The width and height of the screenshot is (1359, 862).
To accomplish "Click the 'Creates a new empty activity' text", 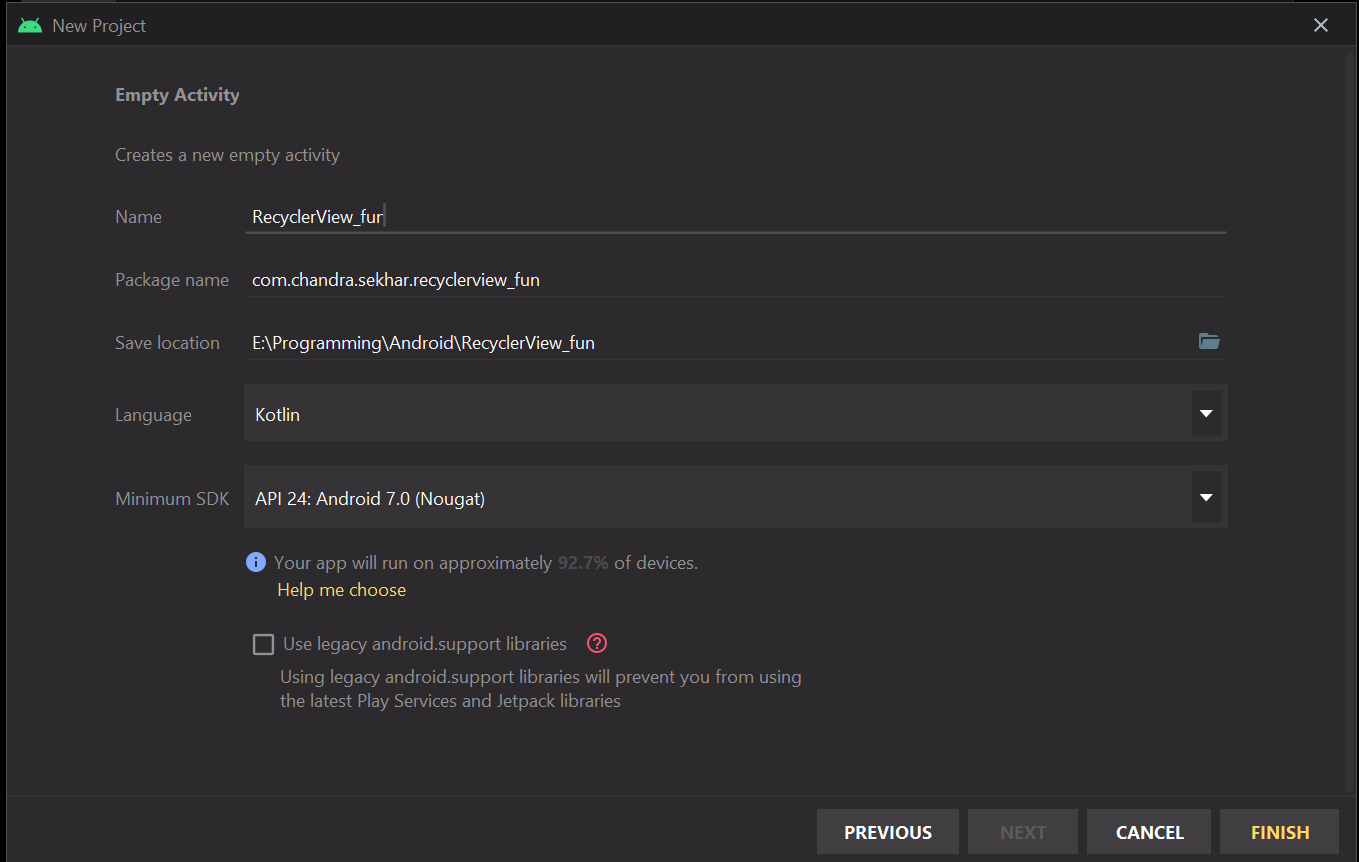I will click(227, 155).
